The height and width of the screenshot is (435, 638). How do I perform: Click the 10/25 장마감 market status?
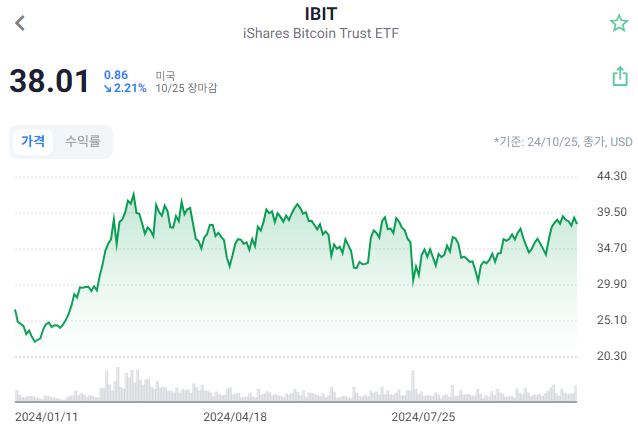186,89
